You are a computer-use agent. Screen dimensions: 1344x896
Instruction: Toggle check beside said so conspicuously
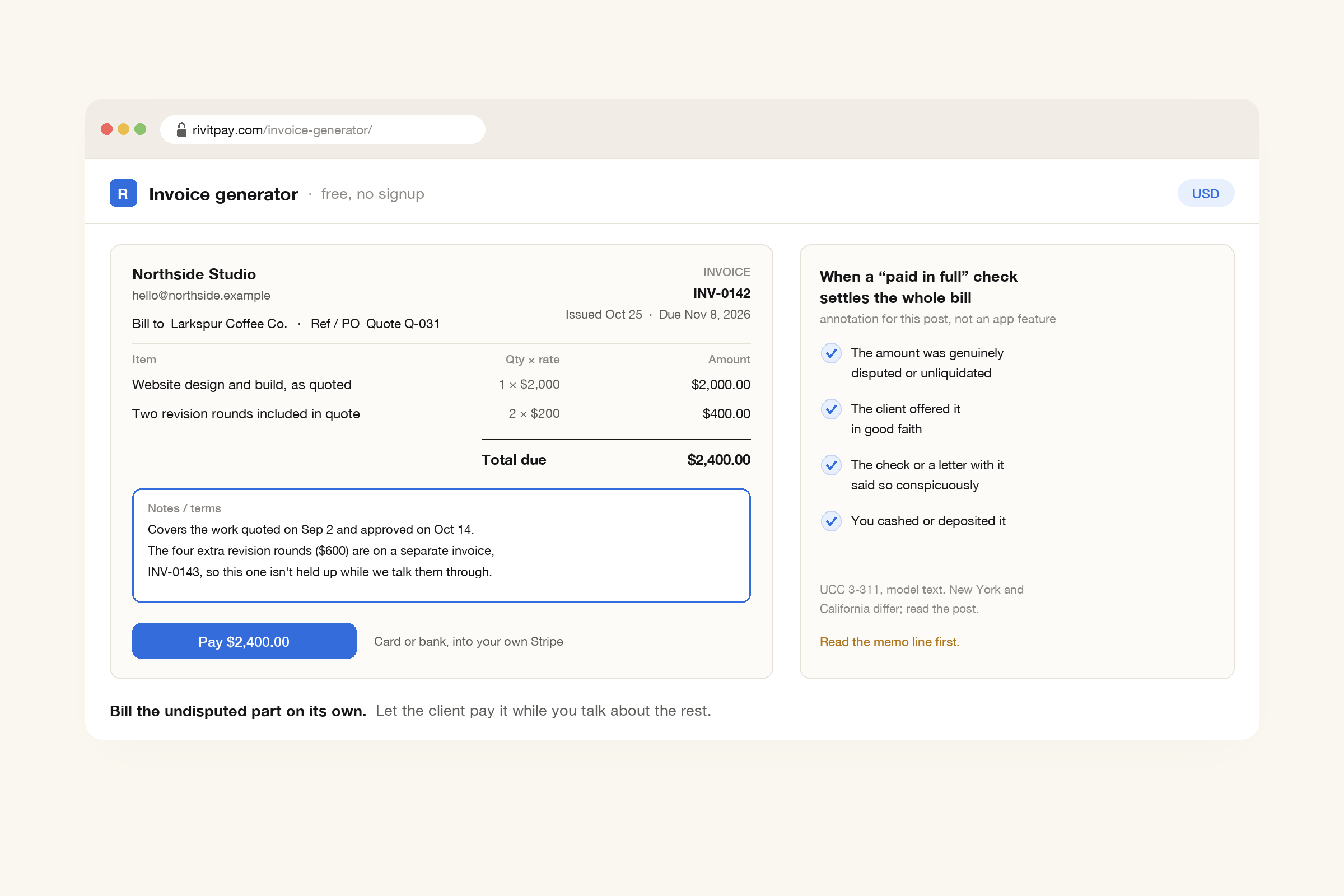(831, 465)
